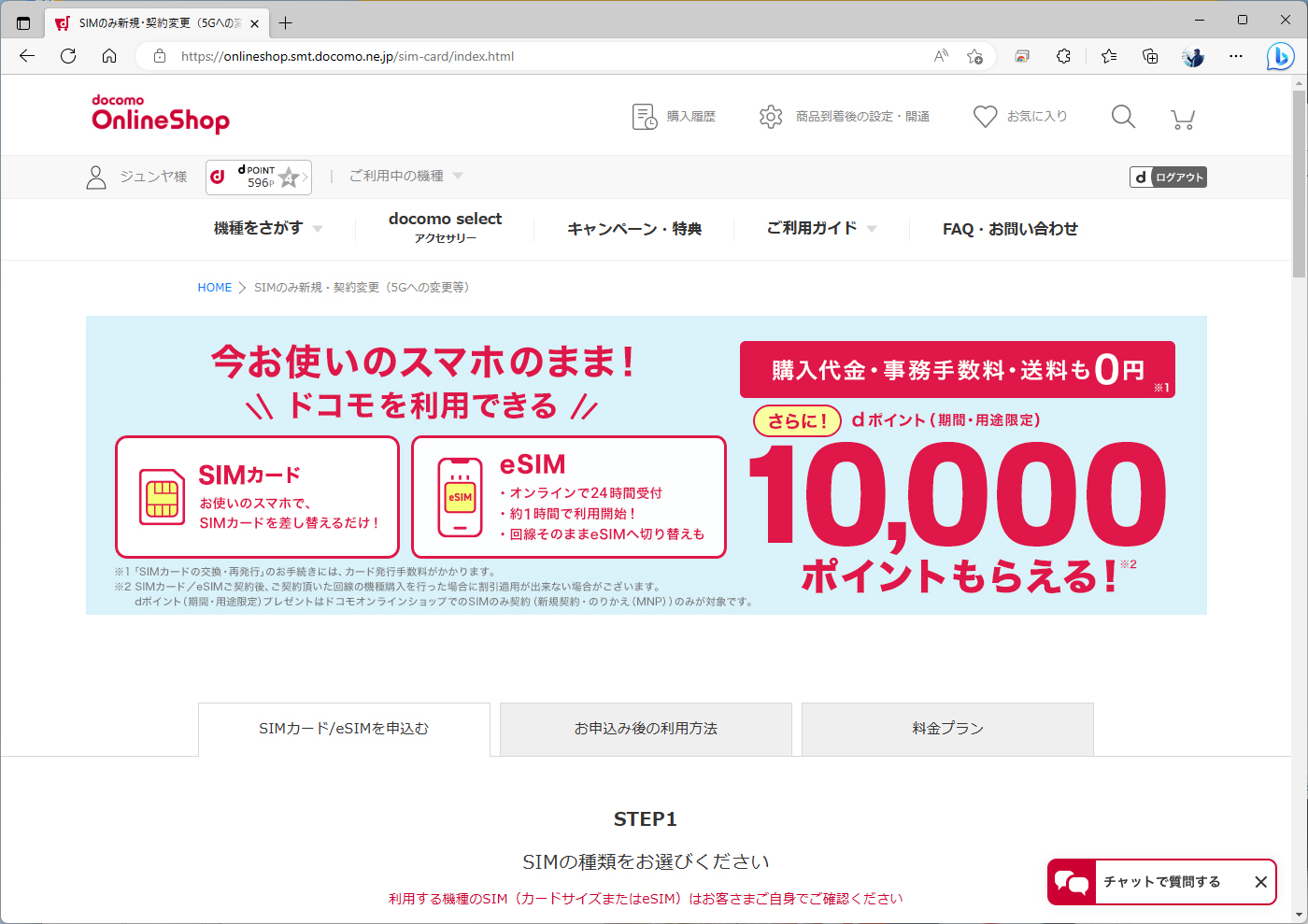Click the STEP1 heading text

(646, 819)
